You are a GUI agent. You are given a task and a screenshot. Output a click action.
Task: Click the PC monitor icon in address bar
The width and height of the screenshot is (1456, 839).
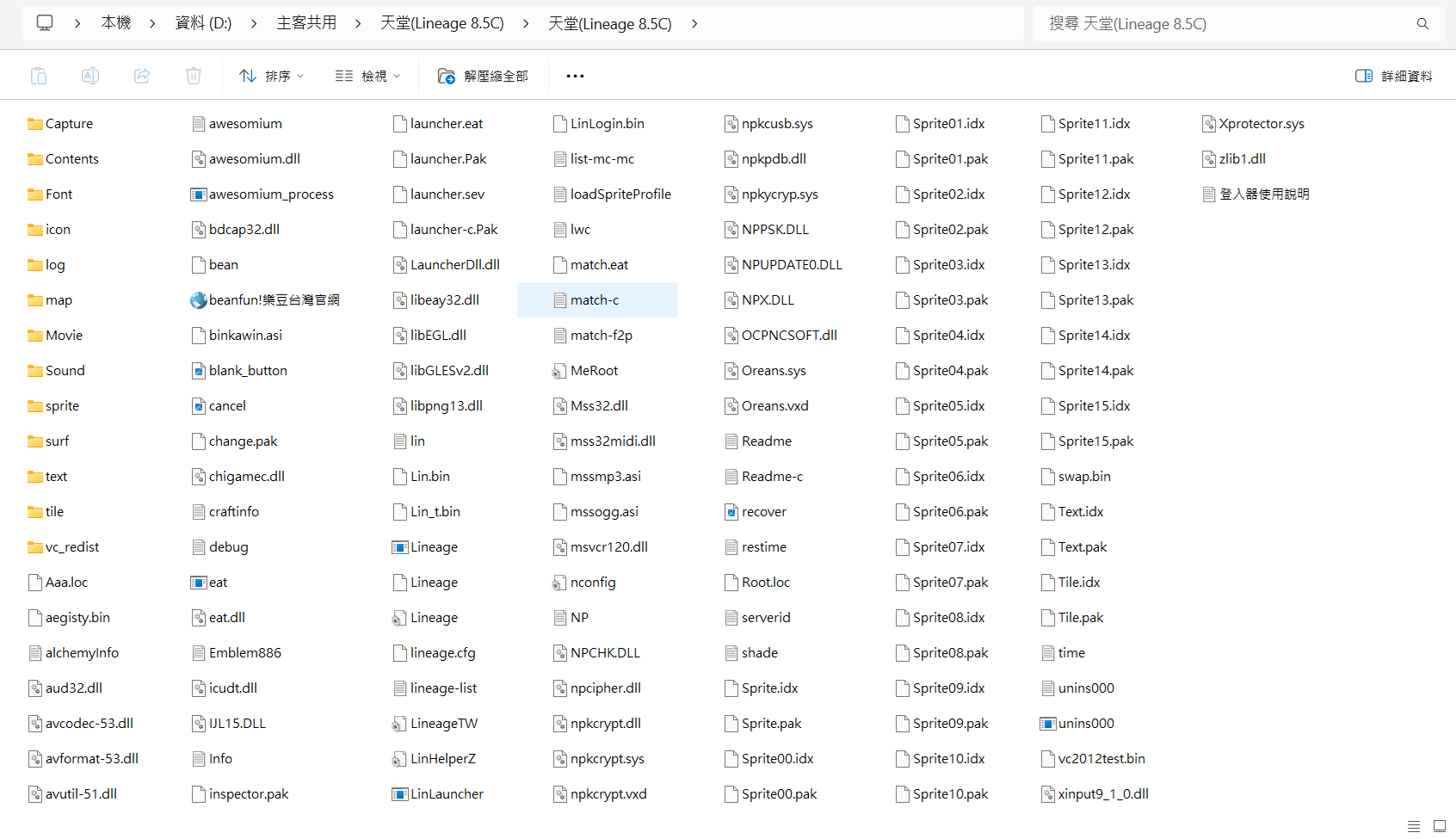pyautogui.click(x=45, y=23)
